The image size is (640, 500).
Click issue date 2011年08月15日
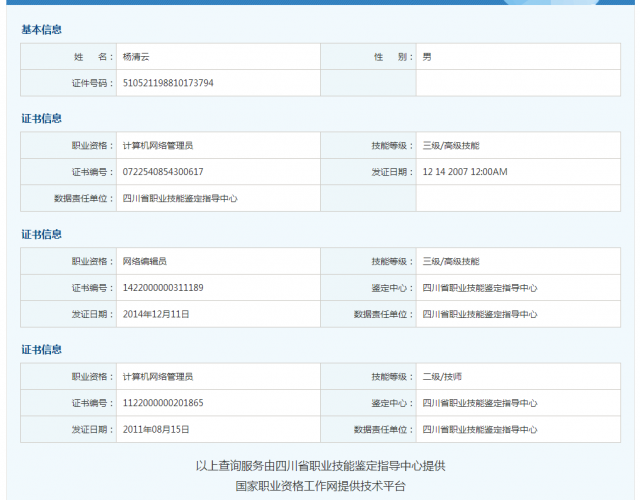(x=156, y=429)
